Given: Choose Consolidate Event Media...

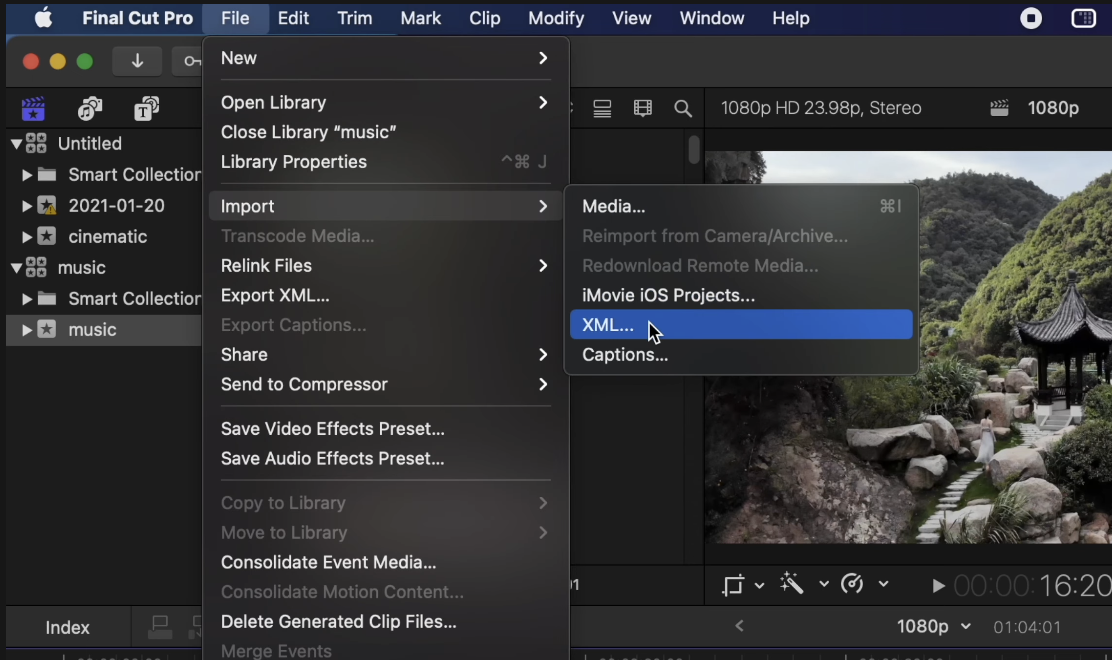Looking at the screenshot, I should click(x=385, y=562).
